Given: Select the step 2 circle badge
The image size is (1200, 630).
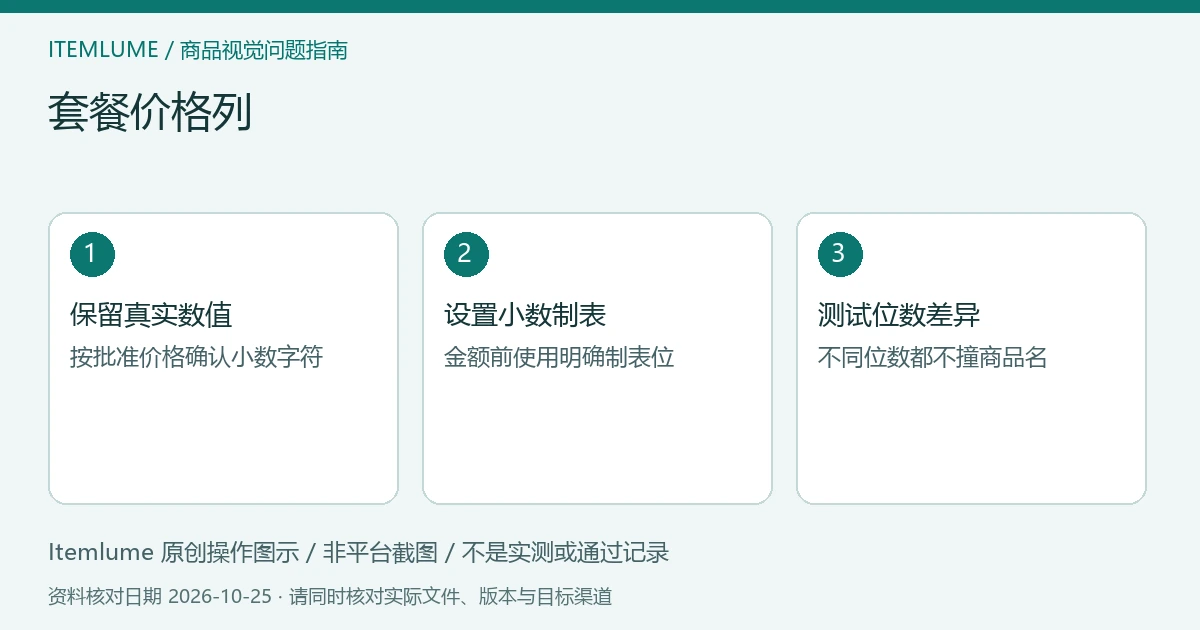Looking at the screenshot, I should pyautogui.click(x=466, y=254).
